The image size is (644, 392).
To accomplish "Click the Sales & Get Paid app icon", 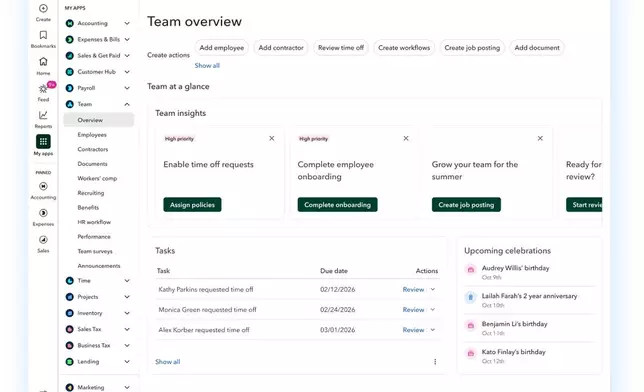I will (70, 55).
